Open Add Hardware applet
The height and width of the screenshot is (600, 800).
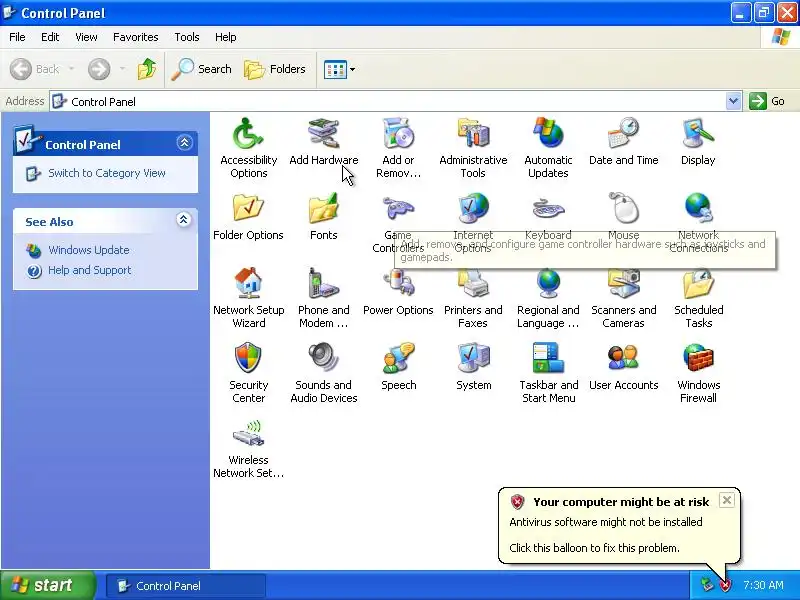(323, 134)
